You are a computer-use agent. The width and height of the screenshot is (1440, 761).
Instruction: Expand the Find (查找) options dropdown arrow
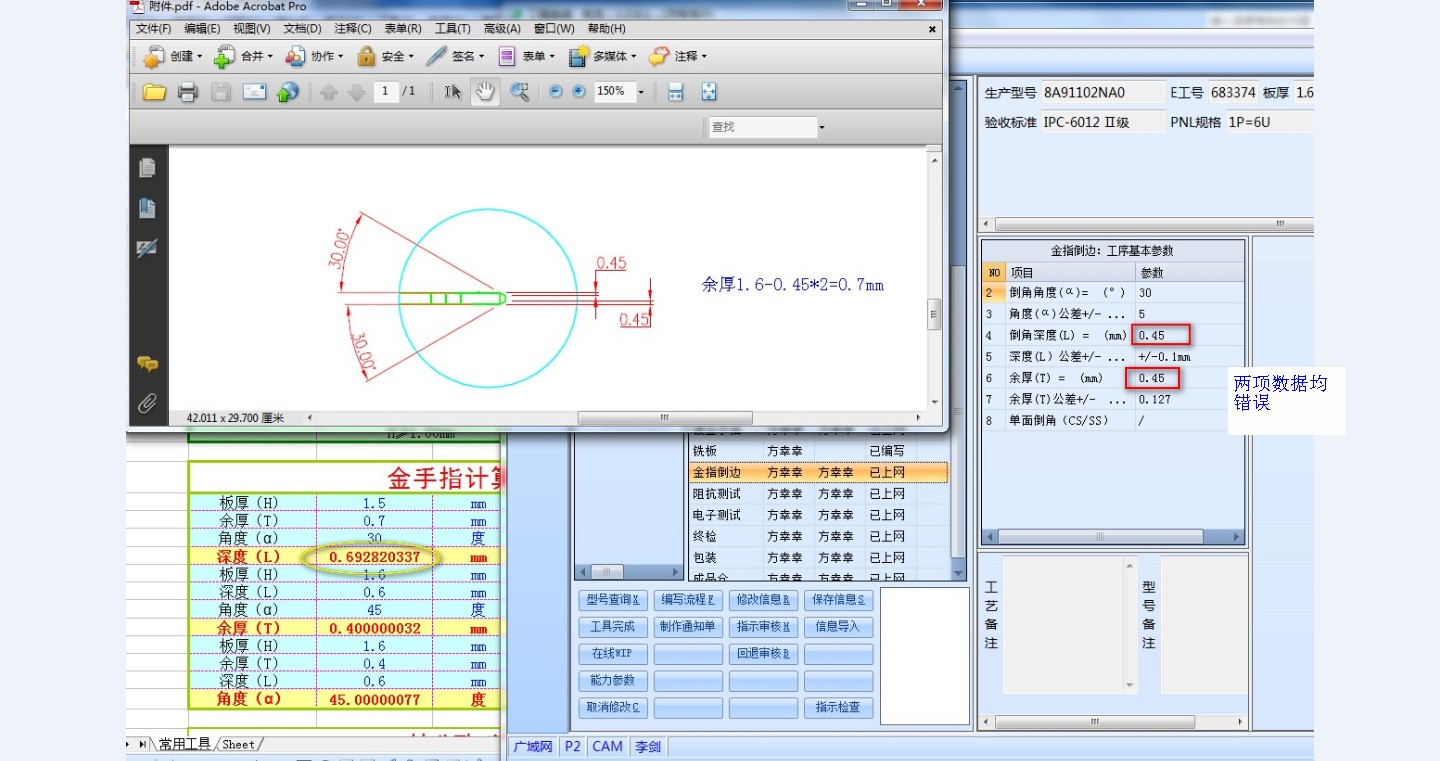(x=822, y=127)
